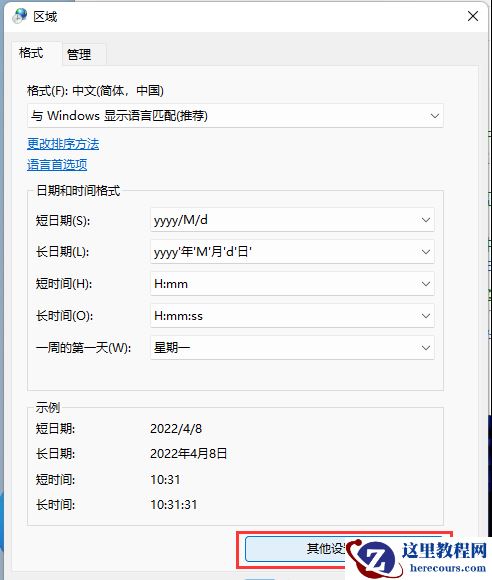Click the example long time 10:31:31
Image resolution: width=492 pixels, height=580 pixels.
click(x=173, y=505)
